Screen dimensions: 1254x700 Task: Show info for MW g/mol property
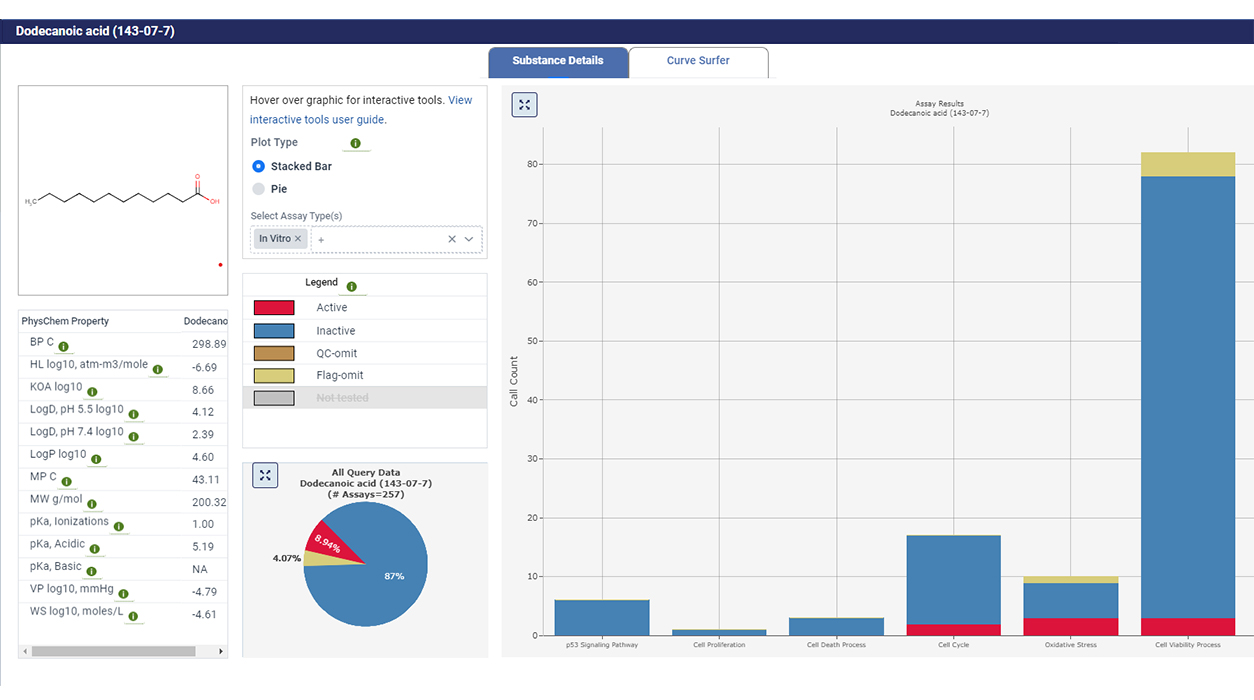pos(92,505)
